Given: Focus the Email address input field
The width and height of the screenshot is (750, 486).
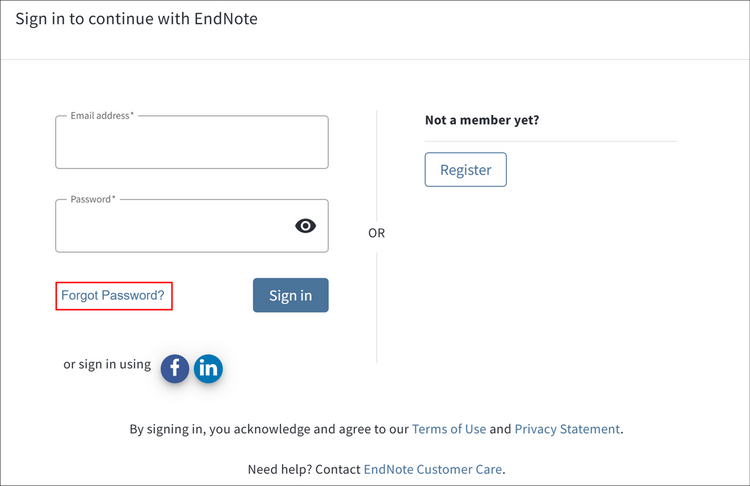Looking at the screenshot, I should [191, 146].
